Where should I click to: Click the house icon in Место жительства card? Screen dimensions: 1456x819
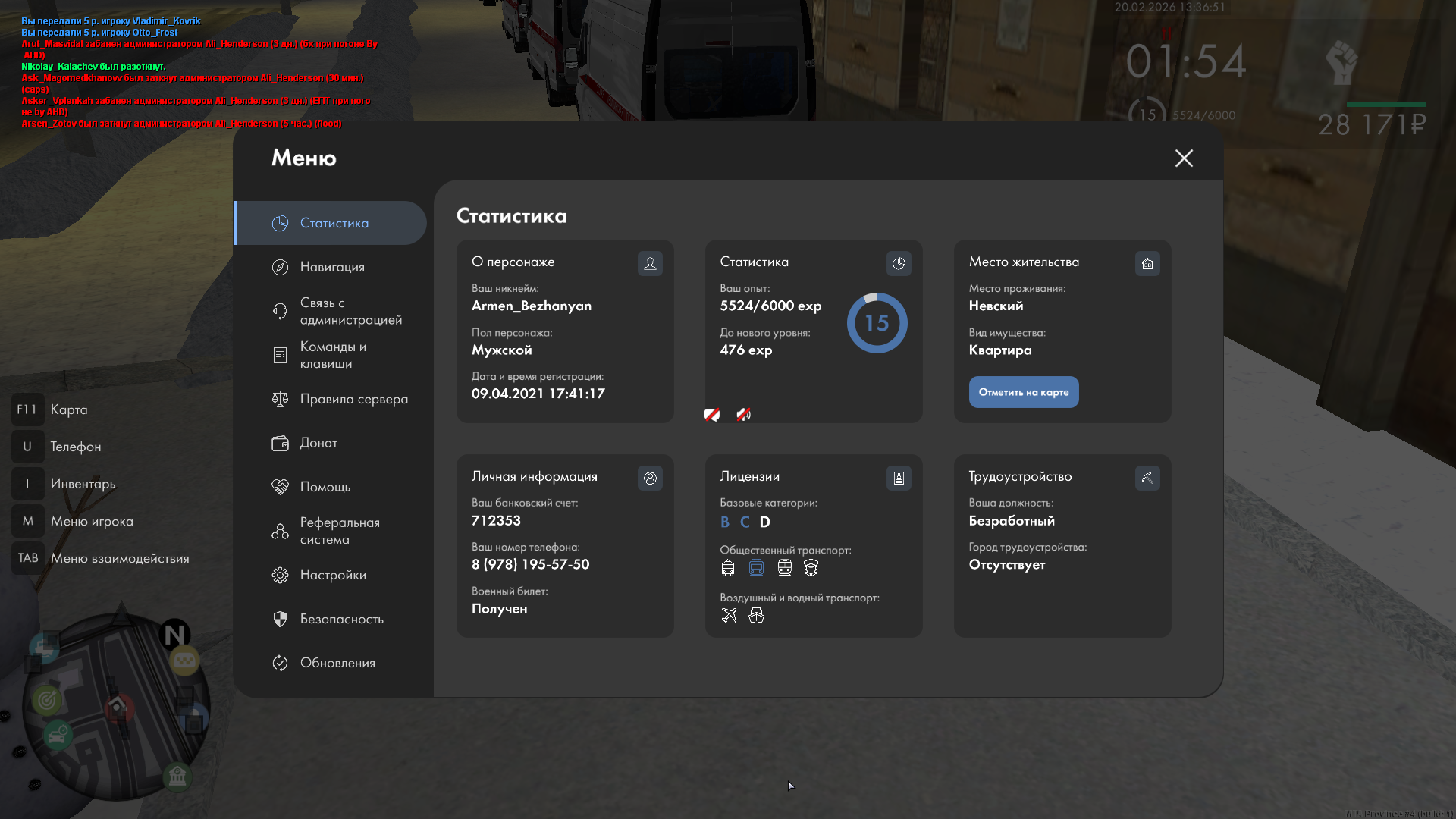click(x=1147, y=263)
